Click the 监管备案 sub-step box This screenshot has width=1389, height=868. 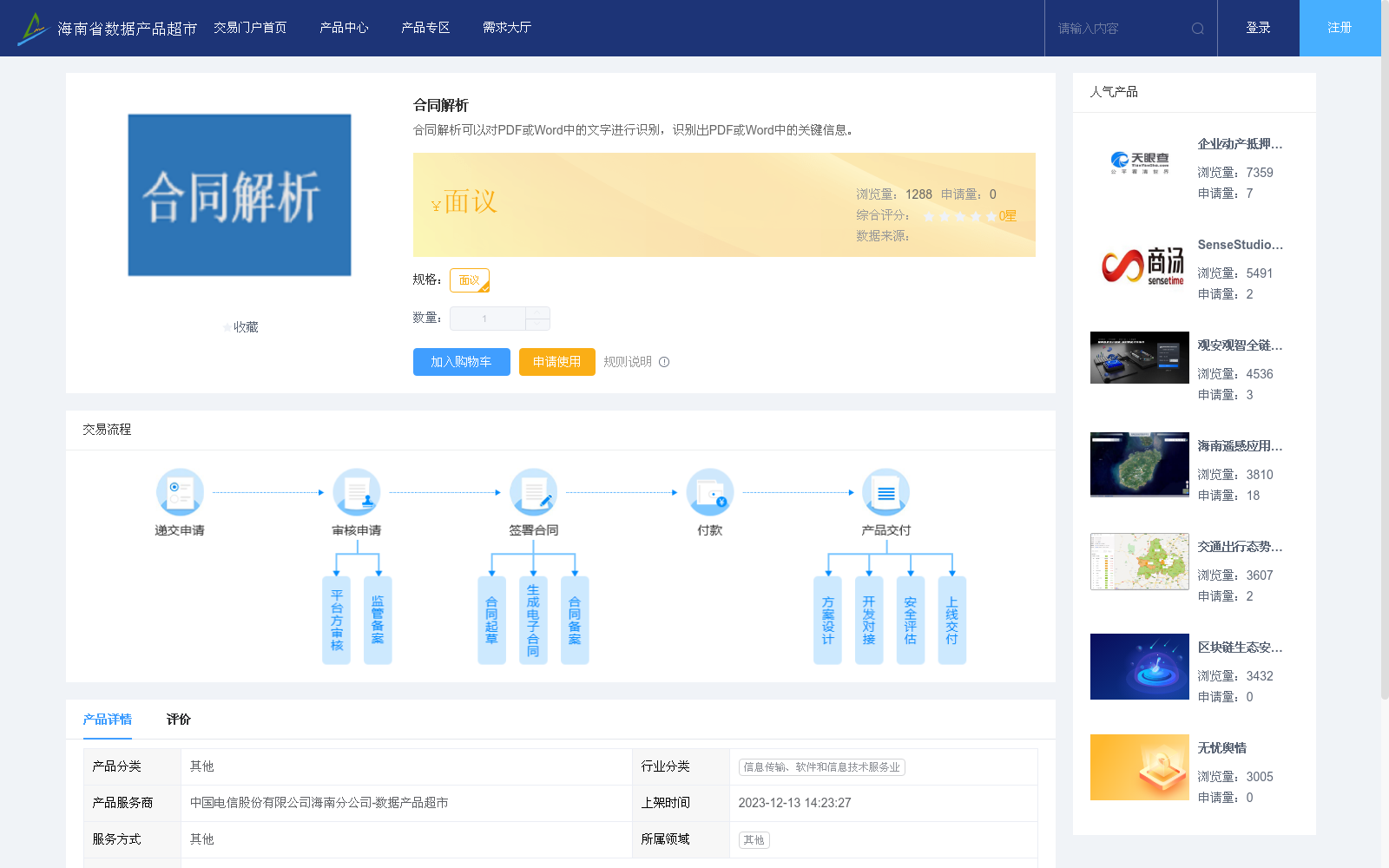[x=378, y=621]
